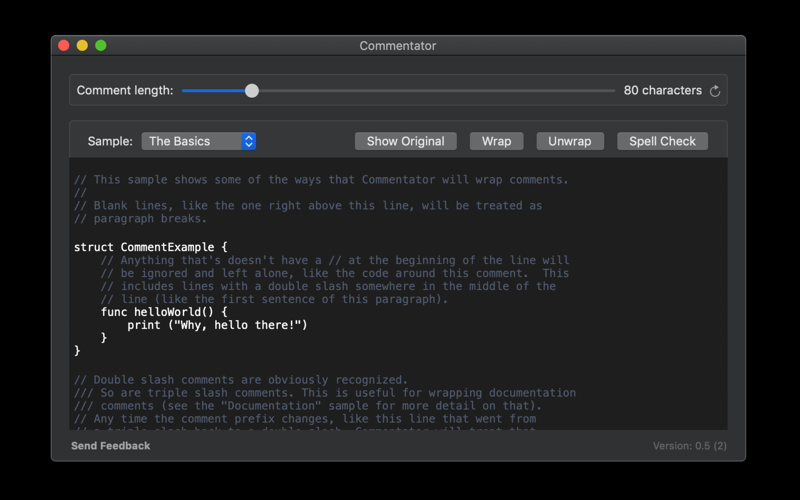800x500 pixels.
Task: Click the first comment line in the editor
Action: [321, 180]
